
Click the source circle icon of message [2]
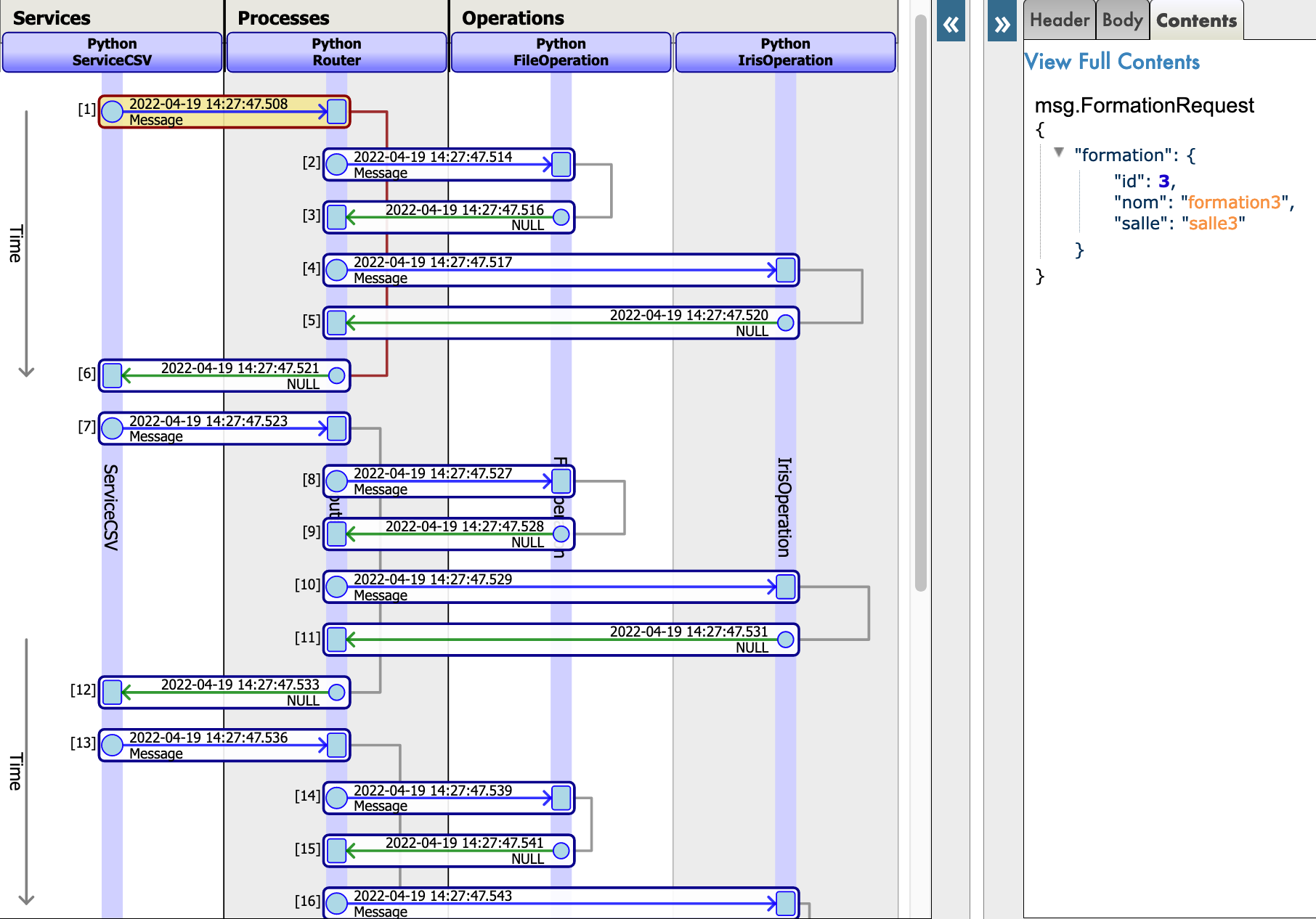tap(336, 165)
